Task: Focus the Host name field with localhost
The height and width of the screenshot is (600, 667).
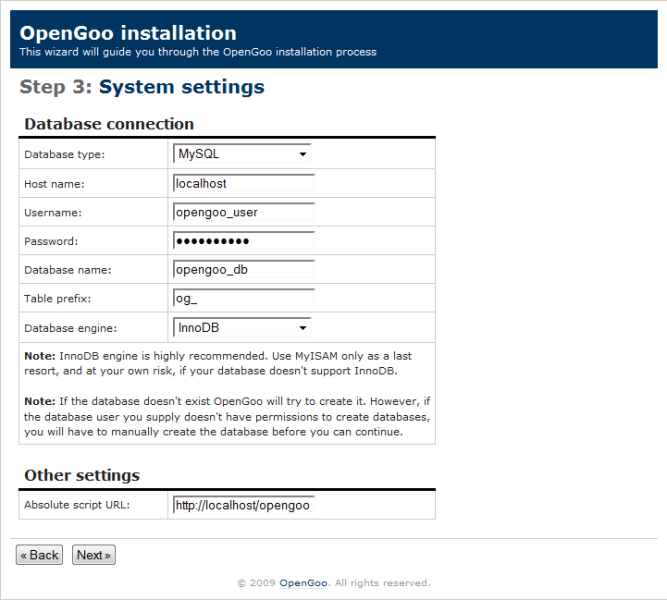Action: pyautogui.click(x=244, y=183)
